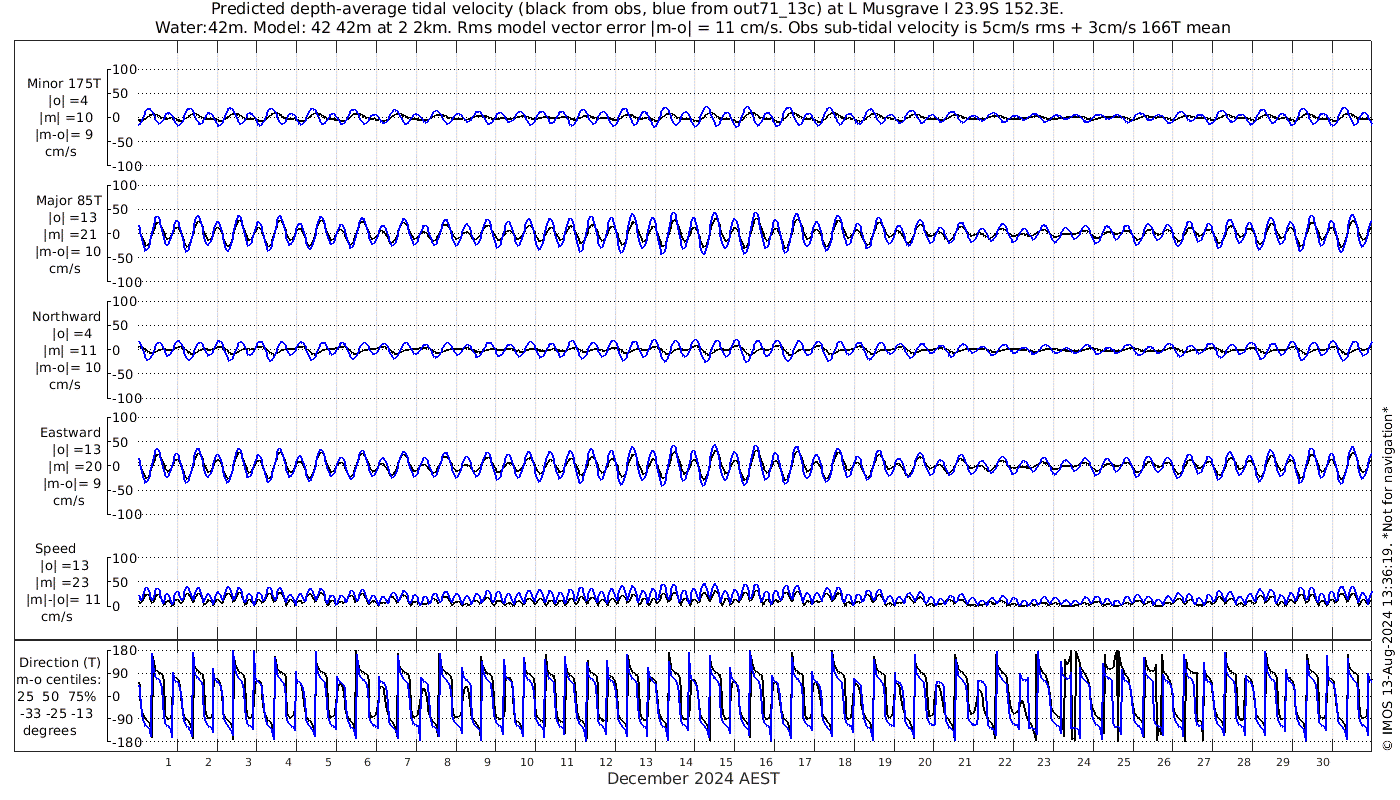
Task: Click '|m|-|o|= 11' under Speed
Action: click(x=64, y=600)
